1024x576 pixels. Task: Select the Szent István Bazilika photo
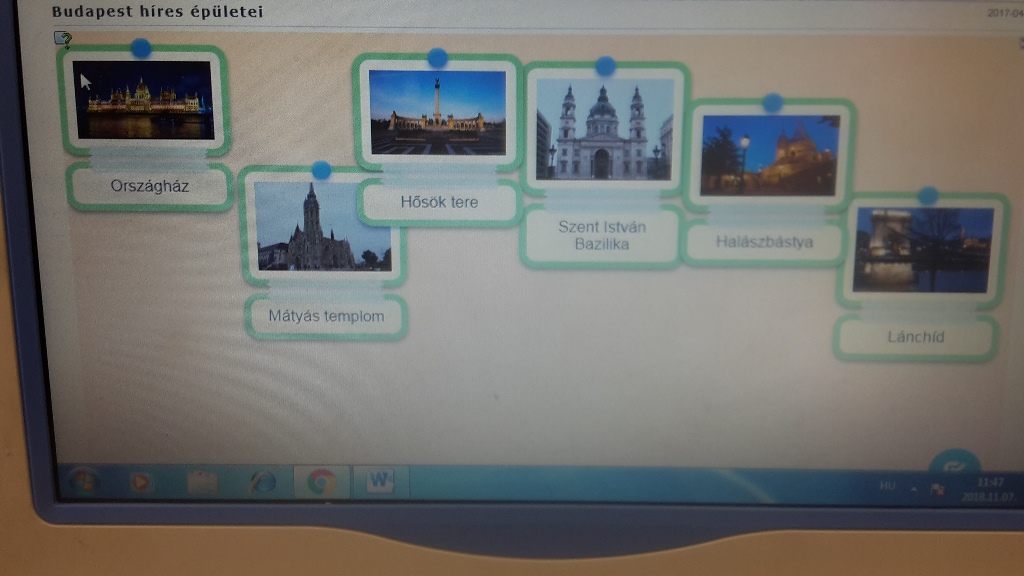pyautogui.click(x=604, y=132)
